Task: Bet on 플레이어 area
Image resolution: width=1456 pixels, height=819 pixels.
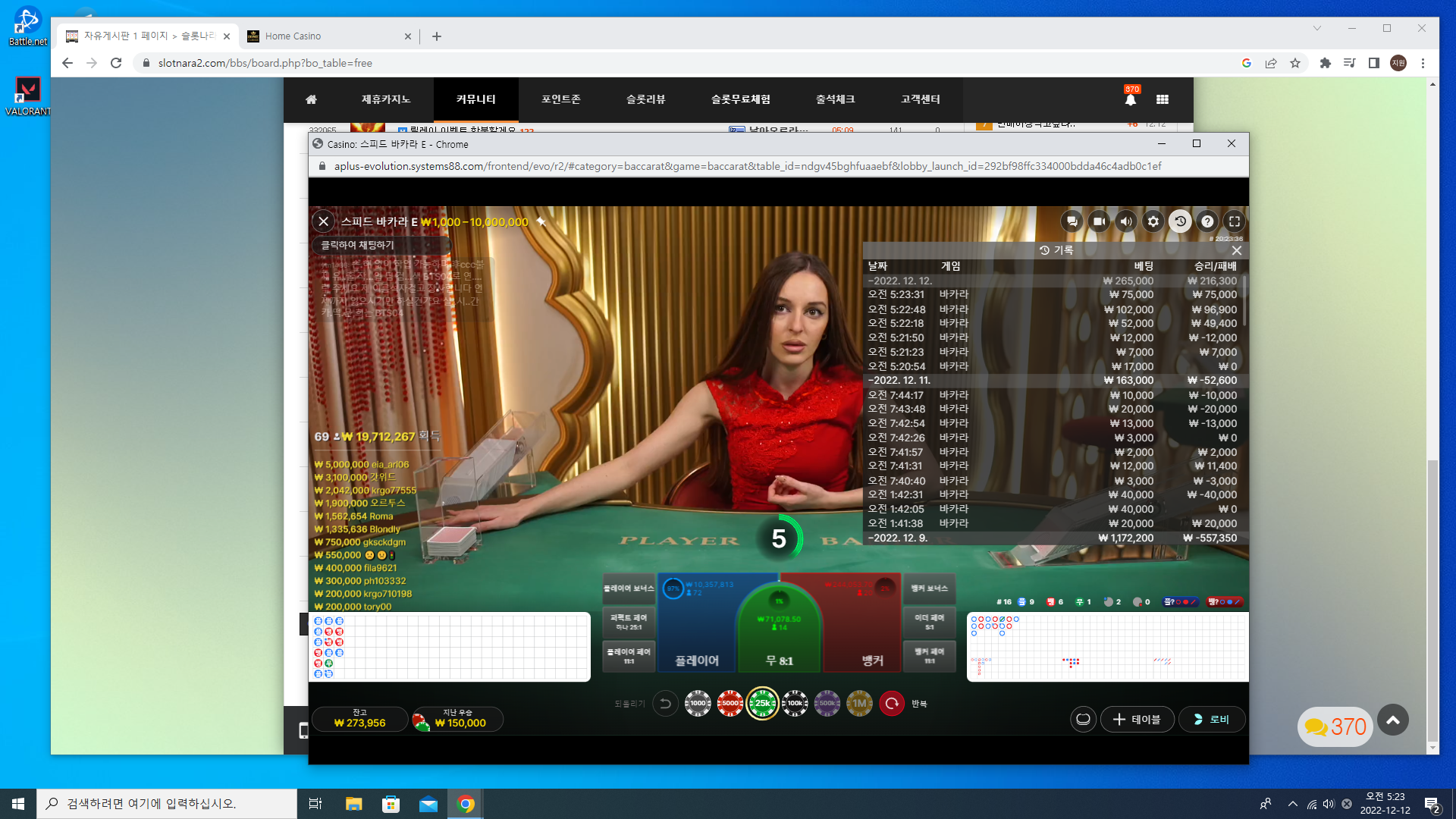Action: 697,624
